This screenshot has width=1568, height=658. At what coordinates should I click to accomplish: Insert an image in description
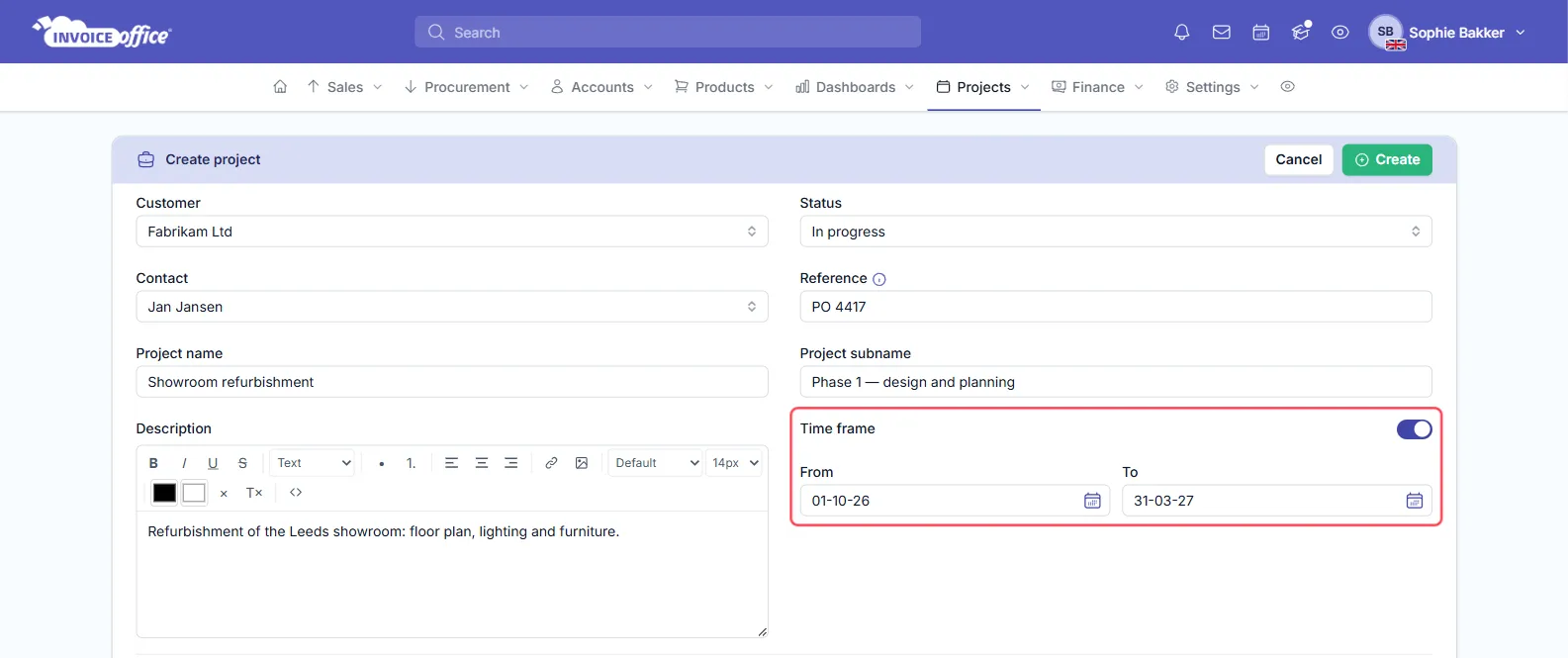(x=582, y=463)
